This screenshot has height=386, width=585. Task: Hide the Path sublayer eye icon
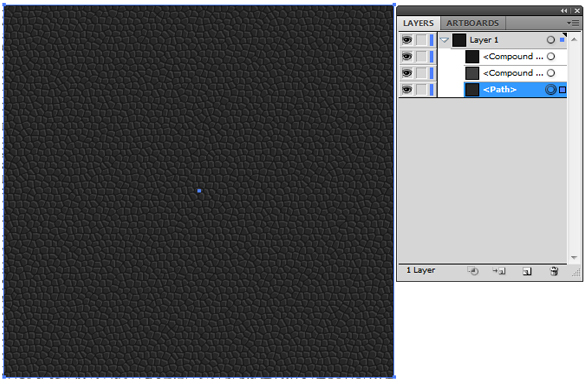407,89
